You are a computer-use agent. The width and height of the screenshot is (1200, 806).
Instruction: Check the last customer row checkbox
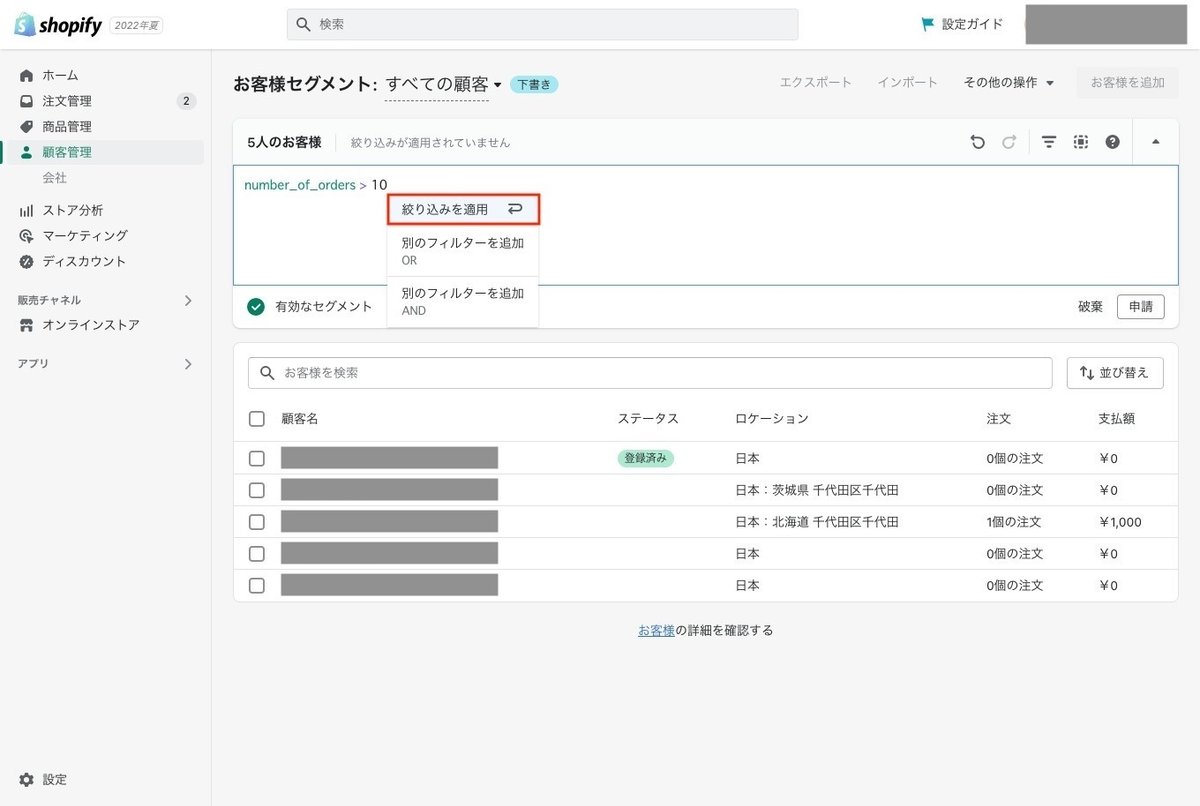[257, 586]
